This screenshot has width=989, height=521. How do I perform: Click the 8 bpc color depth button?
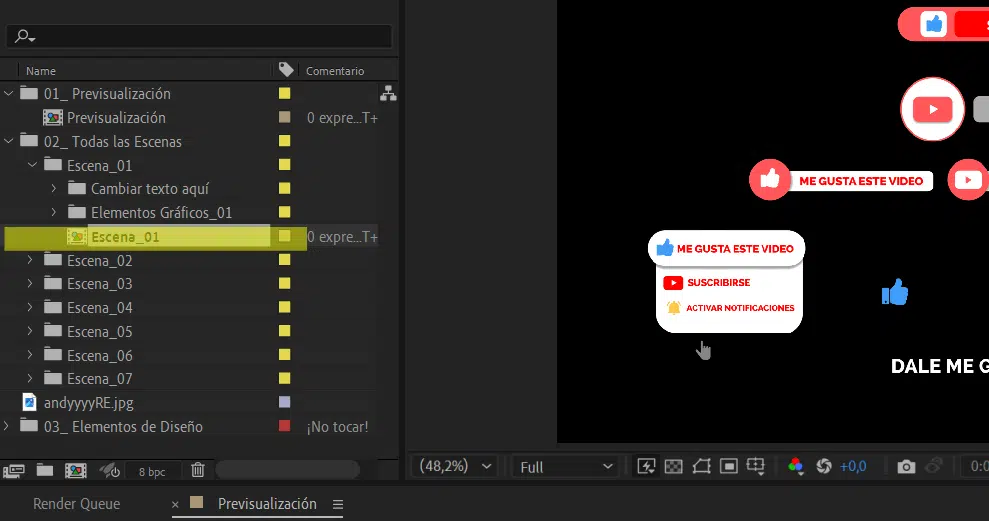coord(152,472)
